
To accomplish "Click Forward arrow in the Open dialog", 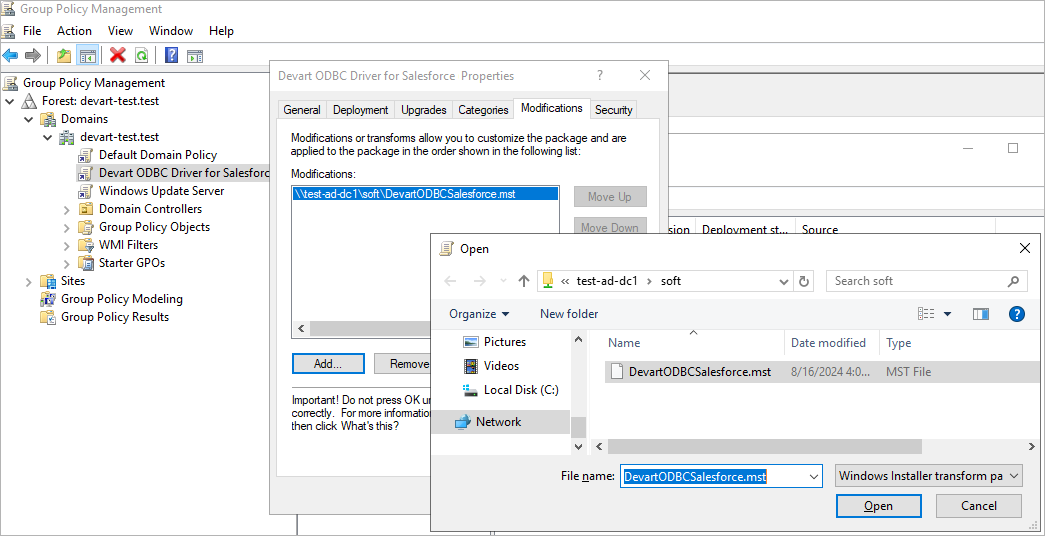I will coord(479,281).
